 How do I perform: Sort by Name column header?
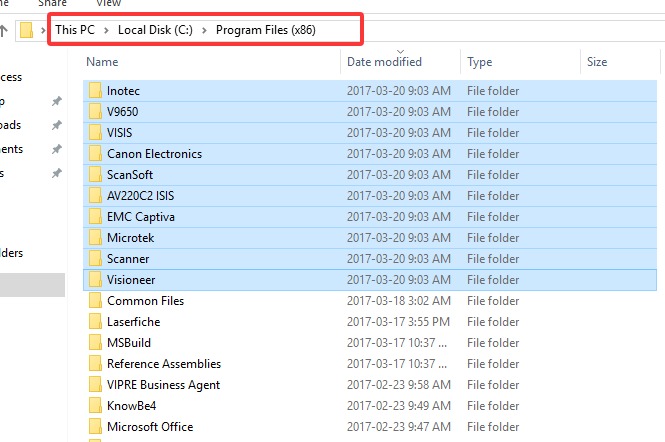tap(102, 62)
